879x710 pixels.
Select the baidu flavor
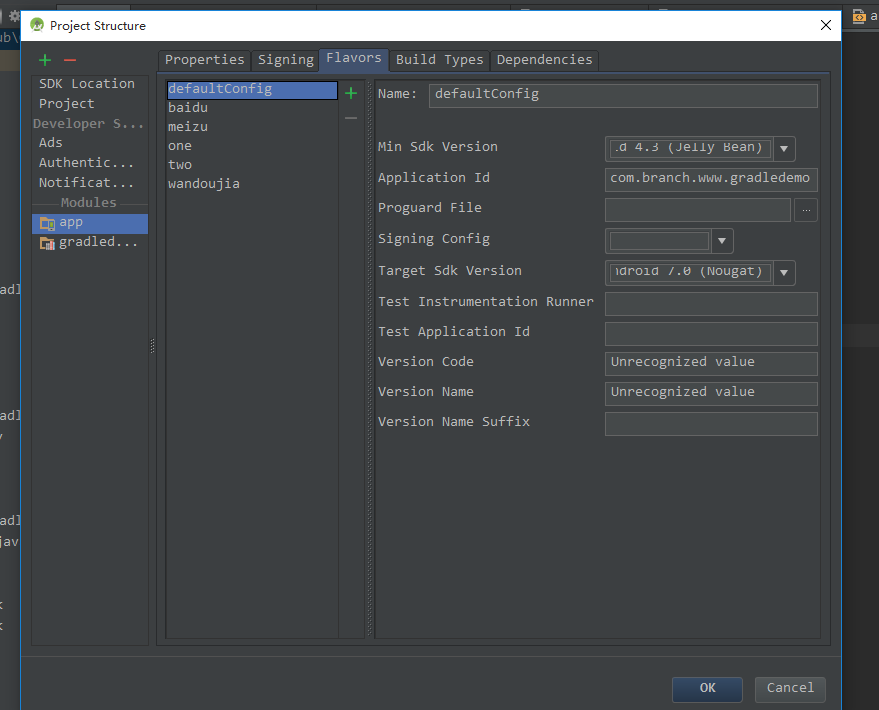tap(252, 108)
